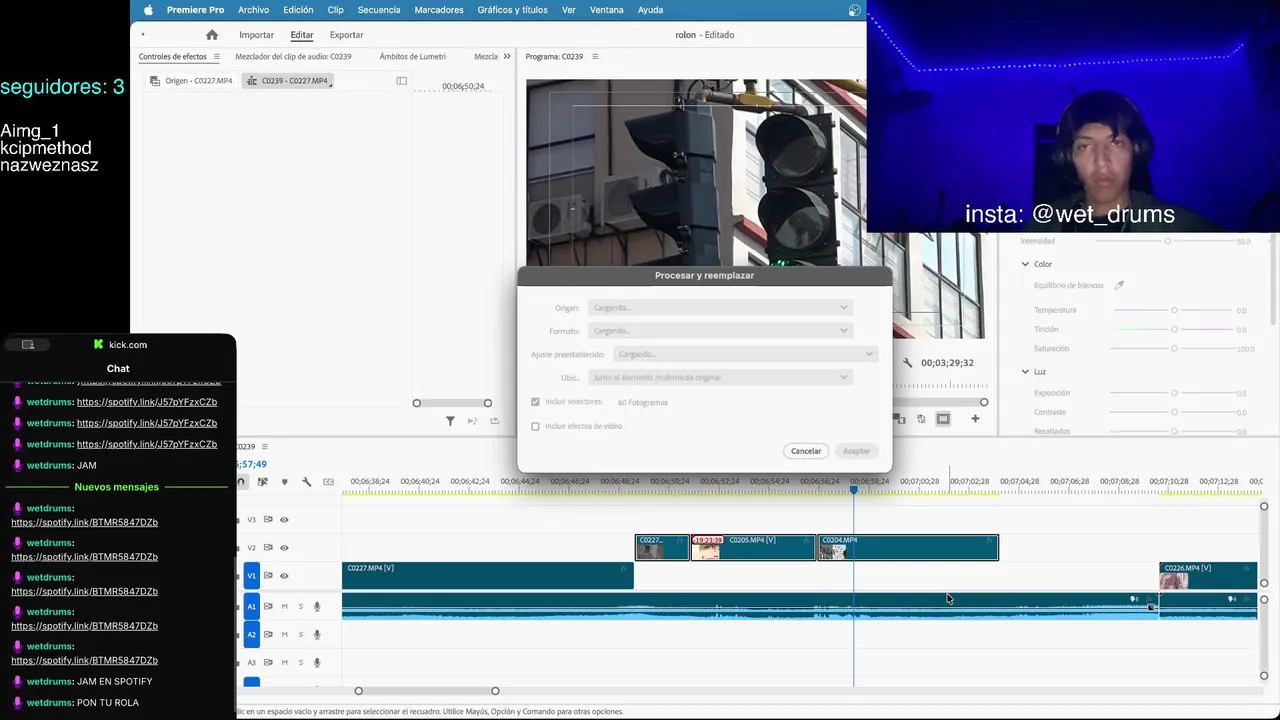Collapse the Luz section in Lumetri
Viewport: 1280px width, 720px height.
click(x=1025, y=372)
